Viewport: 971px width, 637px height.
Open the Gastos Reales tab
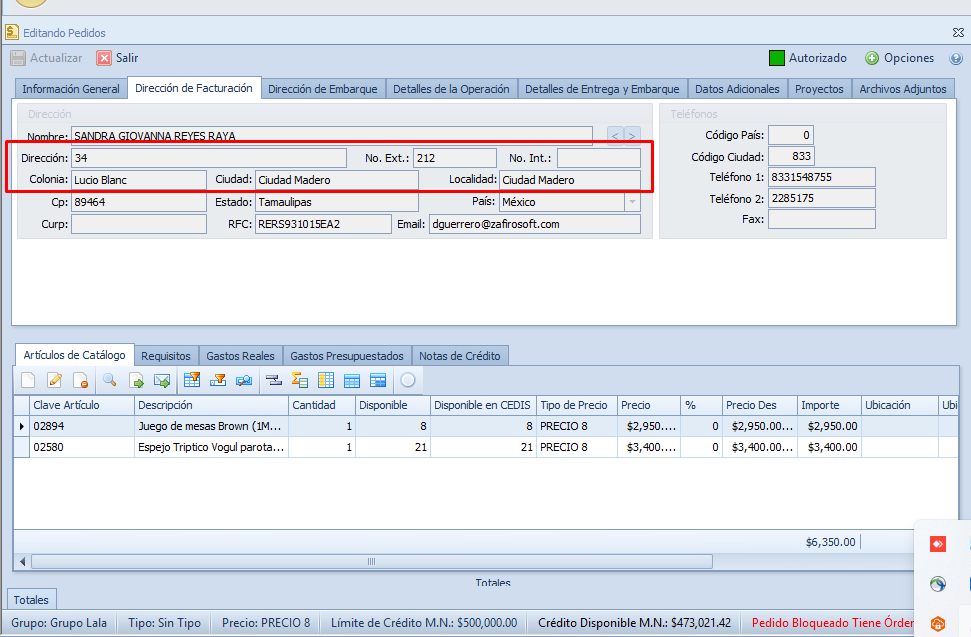point(240,356)
